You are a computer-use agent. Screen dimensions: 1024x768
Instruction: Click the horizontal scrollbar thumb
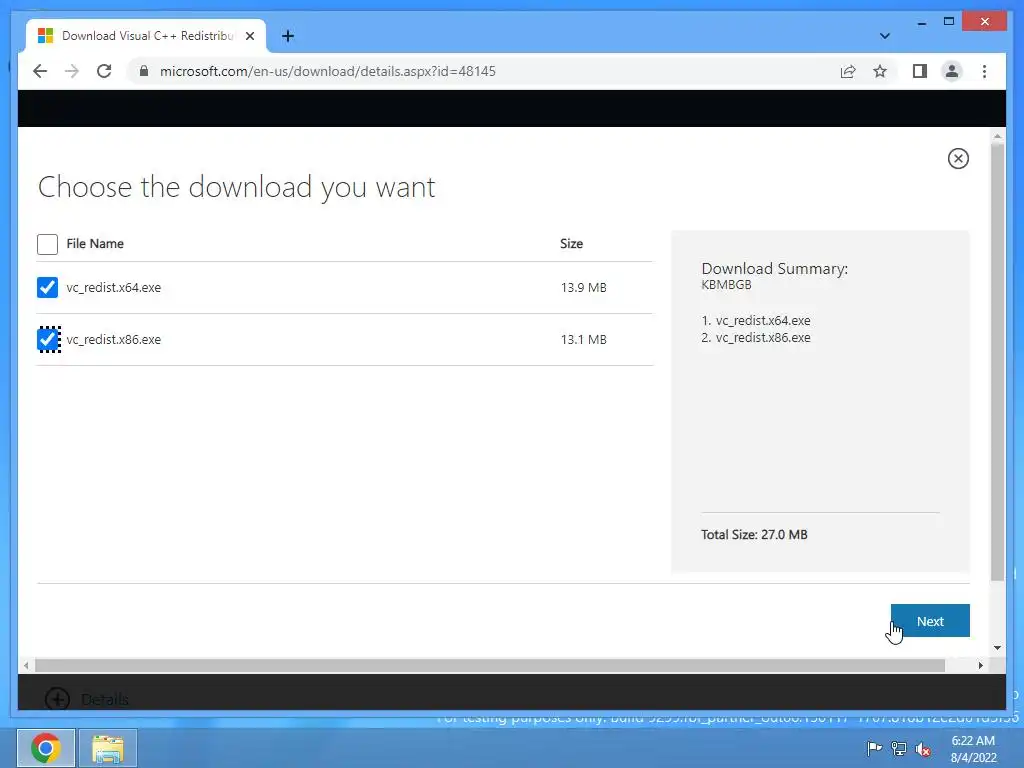point(490,665)
